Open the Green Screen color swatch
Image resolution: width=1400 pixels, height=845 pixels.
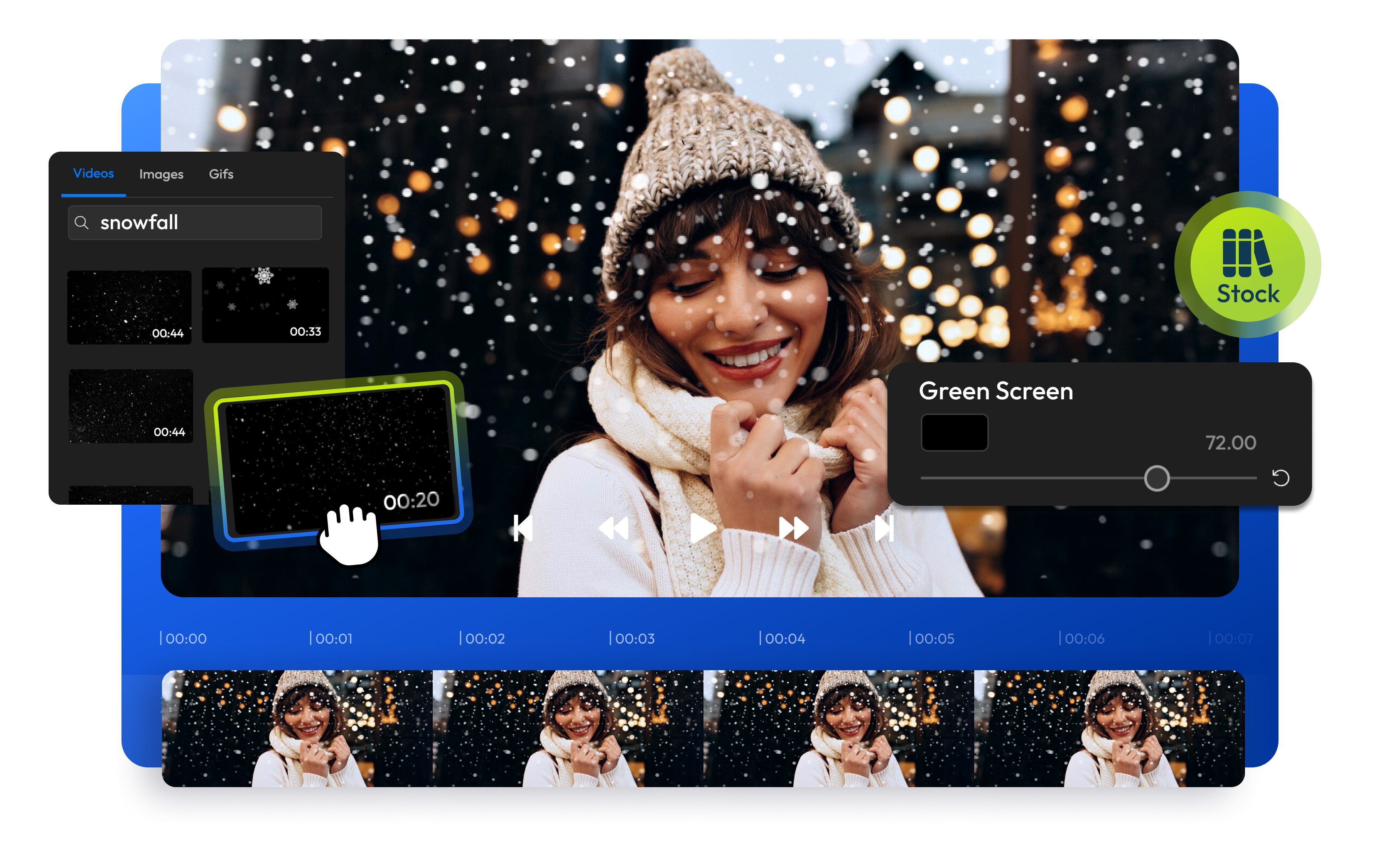pyautogui.click(x=955, y=433)
